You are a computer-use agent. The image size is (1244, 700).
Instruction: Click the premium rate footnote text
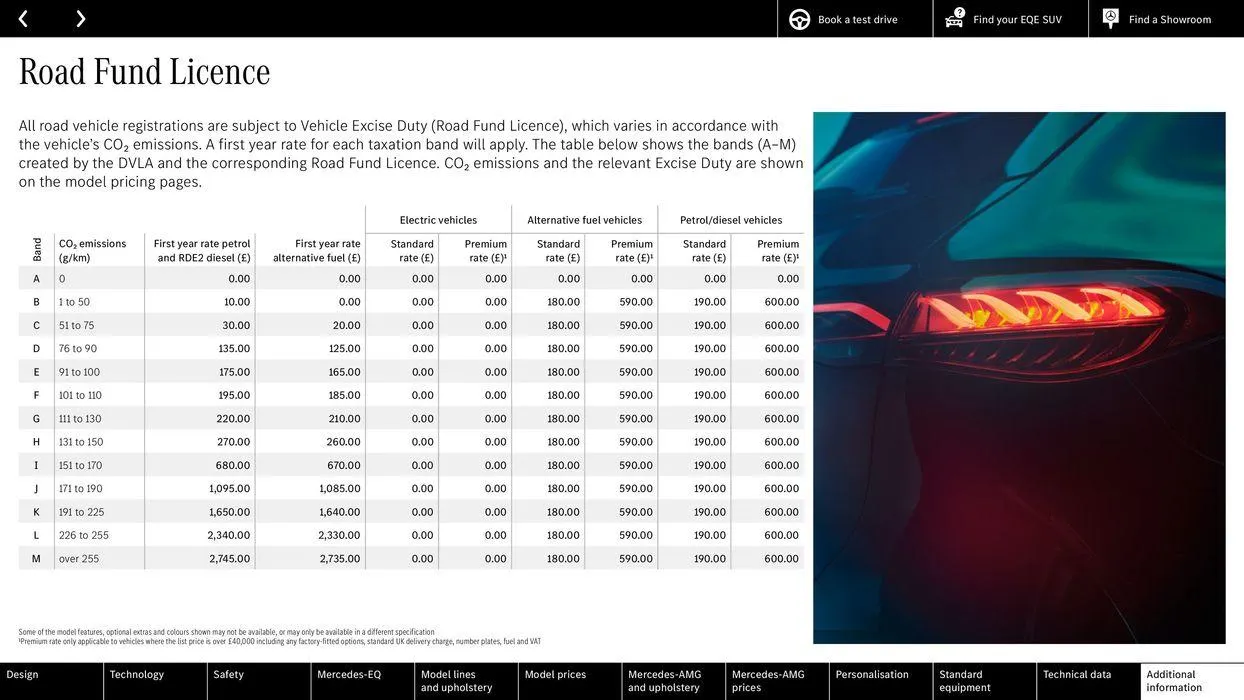(279, 642)
